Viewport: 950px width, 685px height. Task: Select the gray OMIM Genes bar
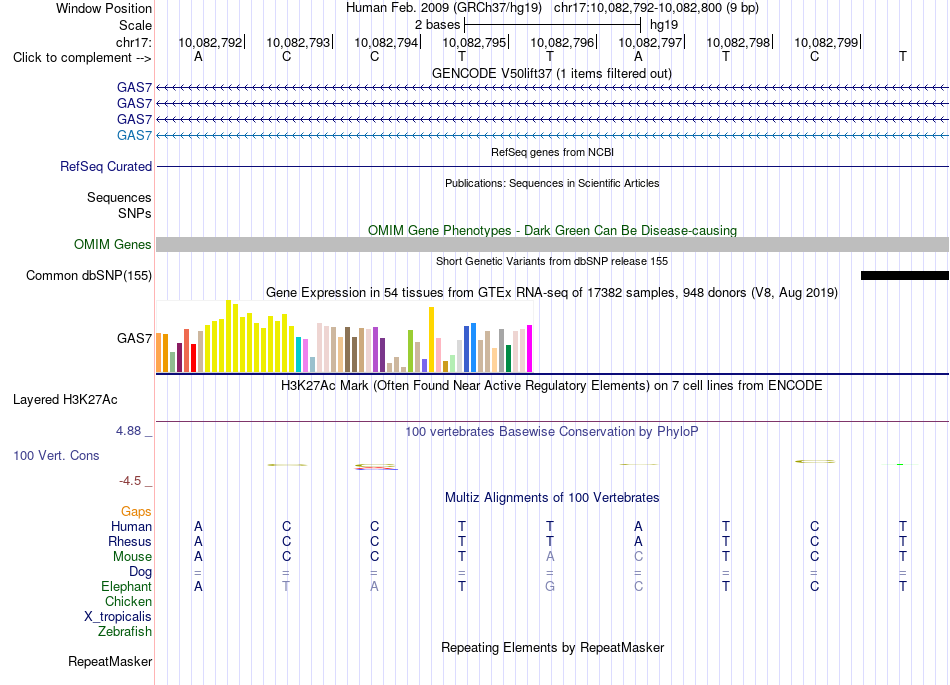(x=552, y=245)
